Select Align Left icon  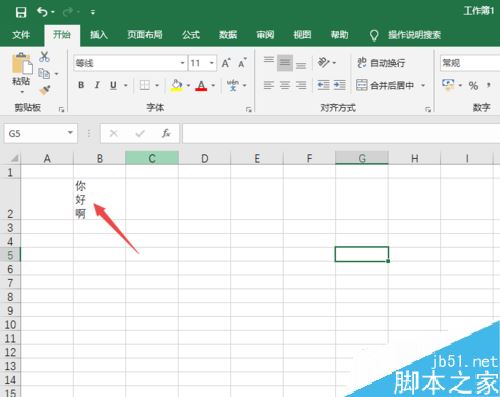point(269,85)
